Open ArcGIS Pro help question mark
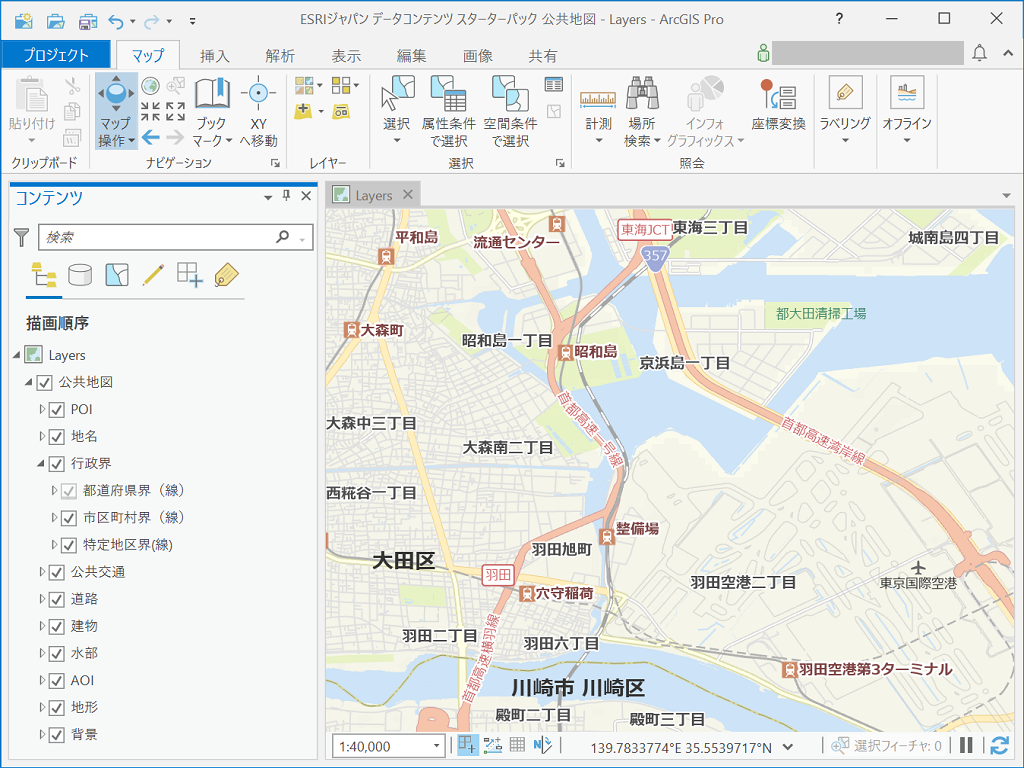The image size is (1024, 768). coord(839,19)
